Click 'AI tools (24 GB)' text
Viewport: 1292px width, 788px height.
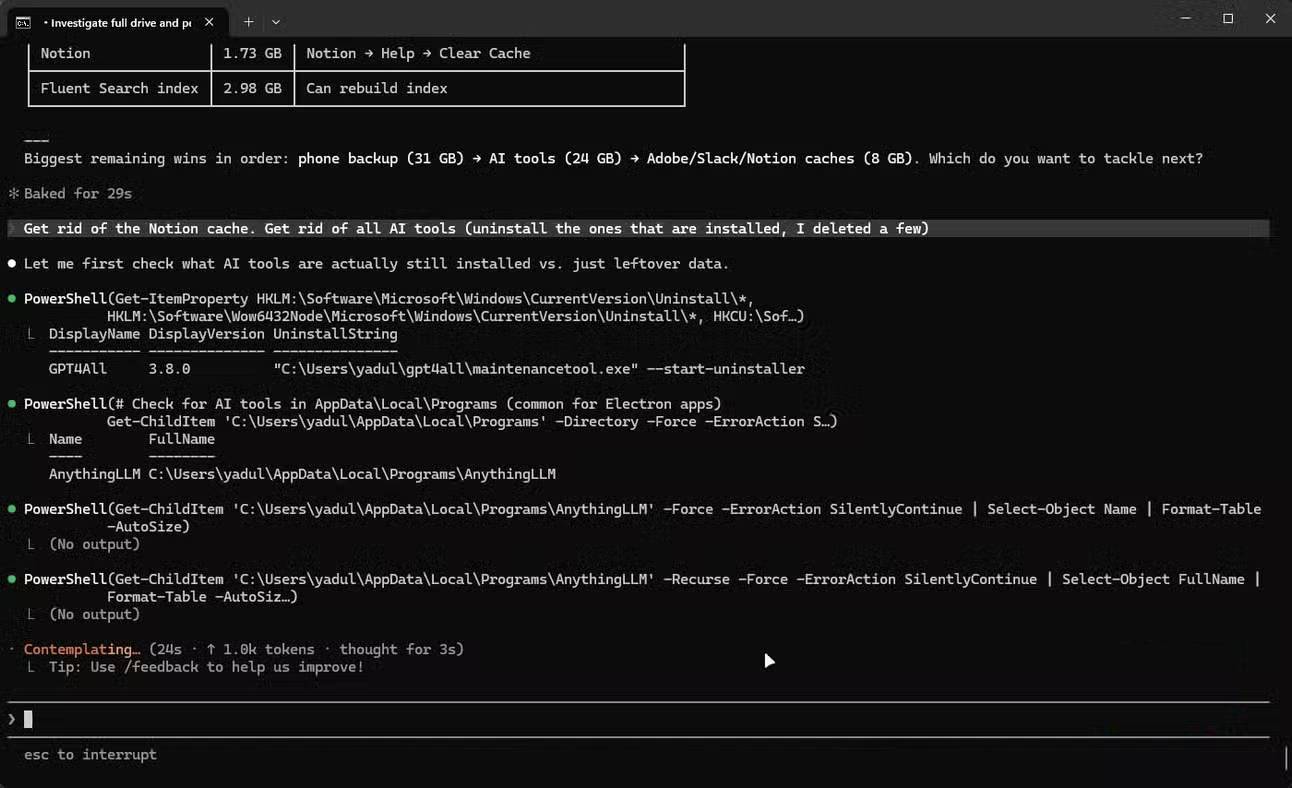coord(555,158)
